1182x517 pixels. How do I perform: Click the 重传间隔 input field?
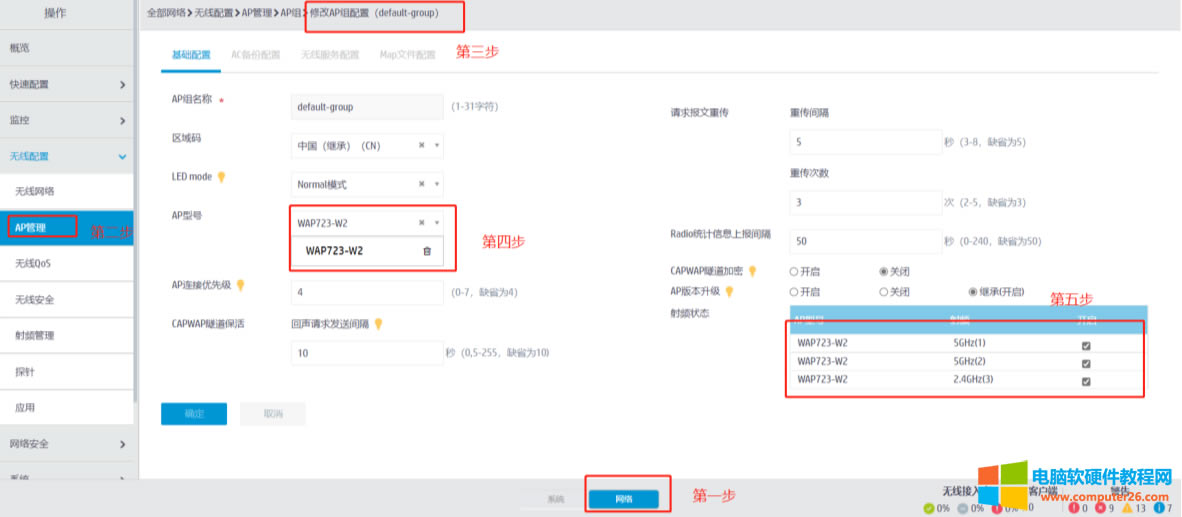[865, 142]
